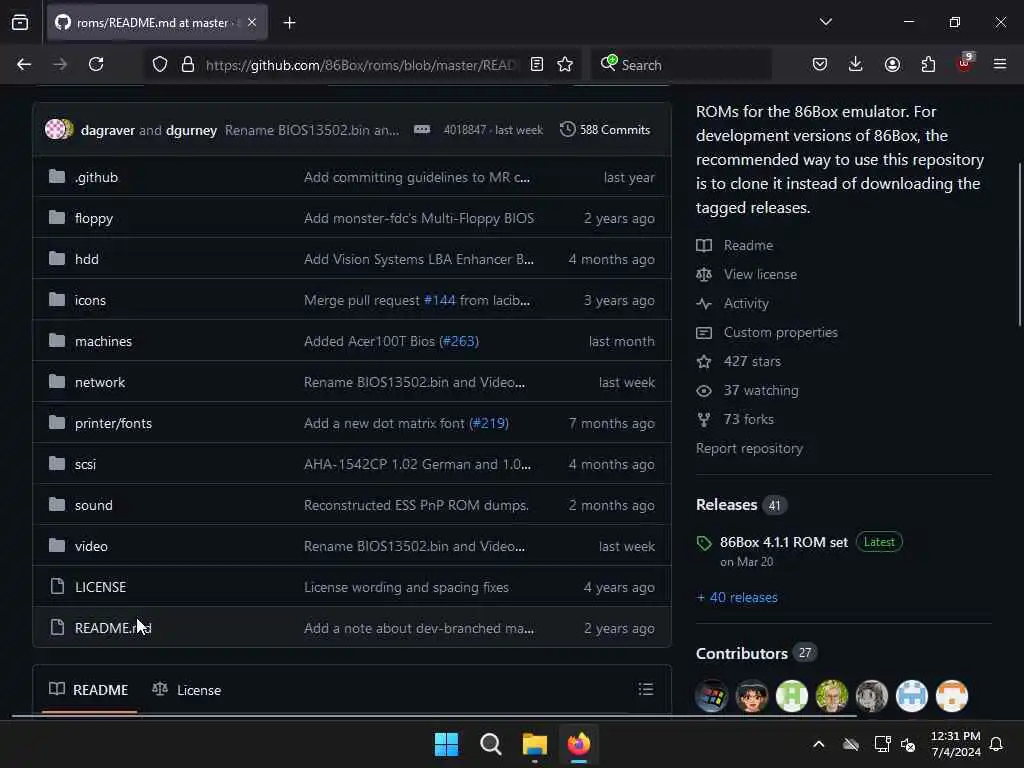Open dgurney user profile link
The height and width of the screenshot is (768, 1024).
coord(191,130)
